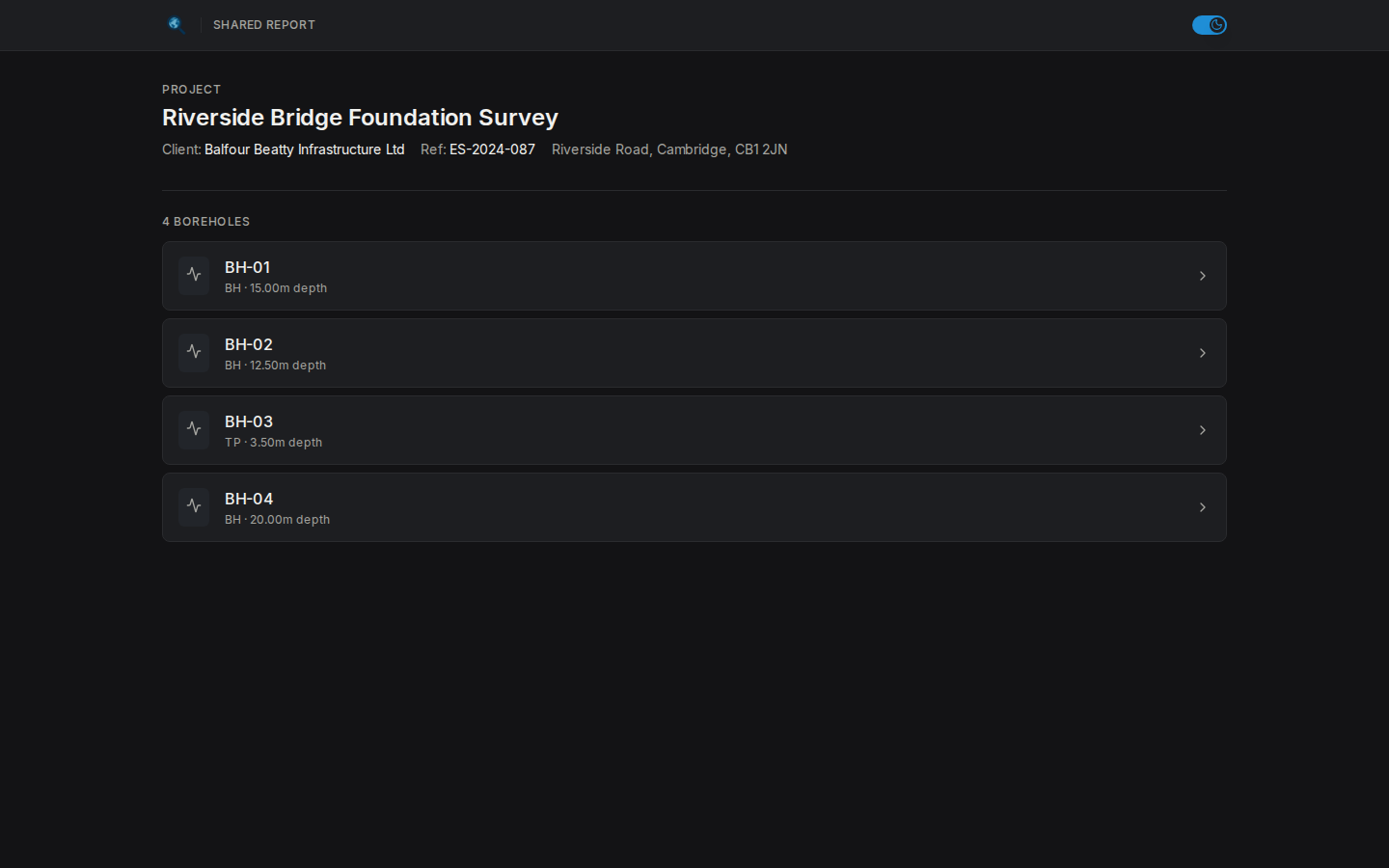Expand BH-02 using its chevron
The width and height of the screenshot is (1389, 868).
(x=1202, y=353)
